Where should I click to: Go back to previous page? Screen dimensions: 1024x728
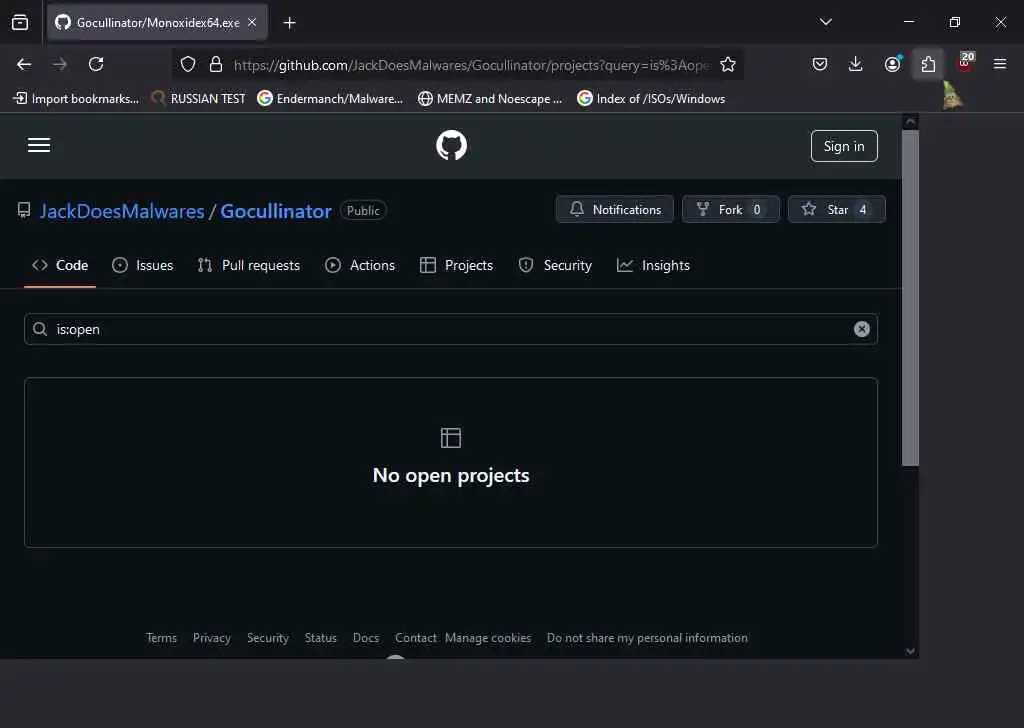(x=24, y=64)
